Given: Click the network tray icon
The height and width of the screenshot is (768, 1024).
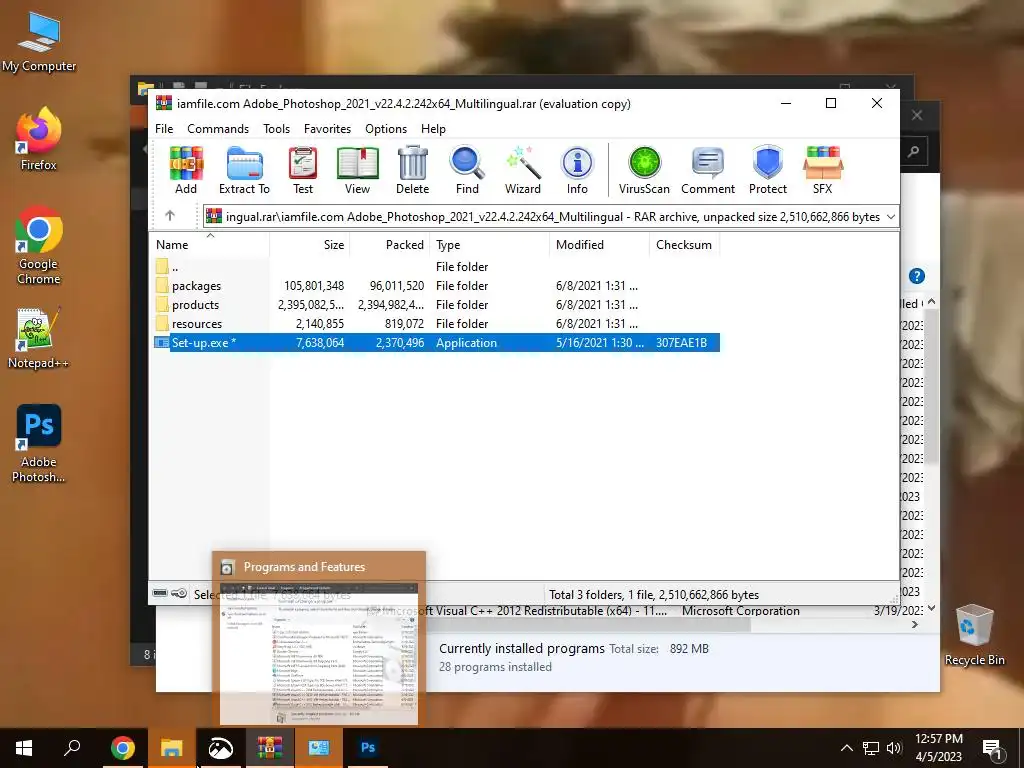Looking at the screenshot, I should [x=871, y=748].
